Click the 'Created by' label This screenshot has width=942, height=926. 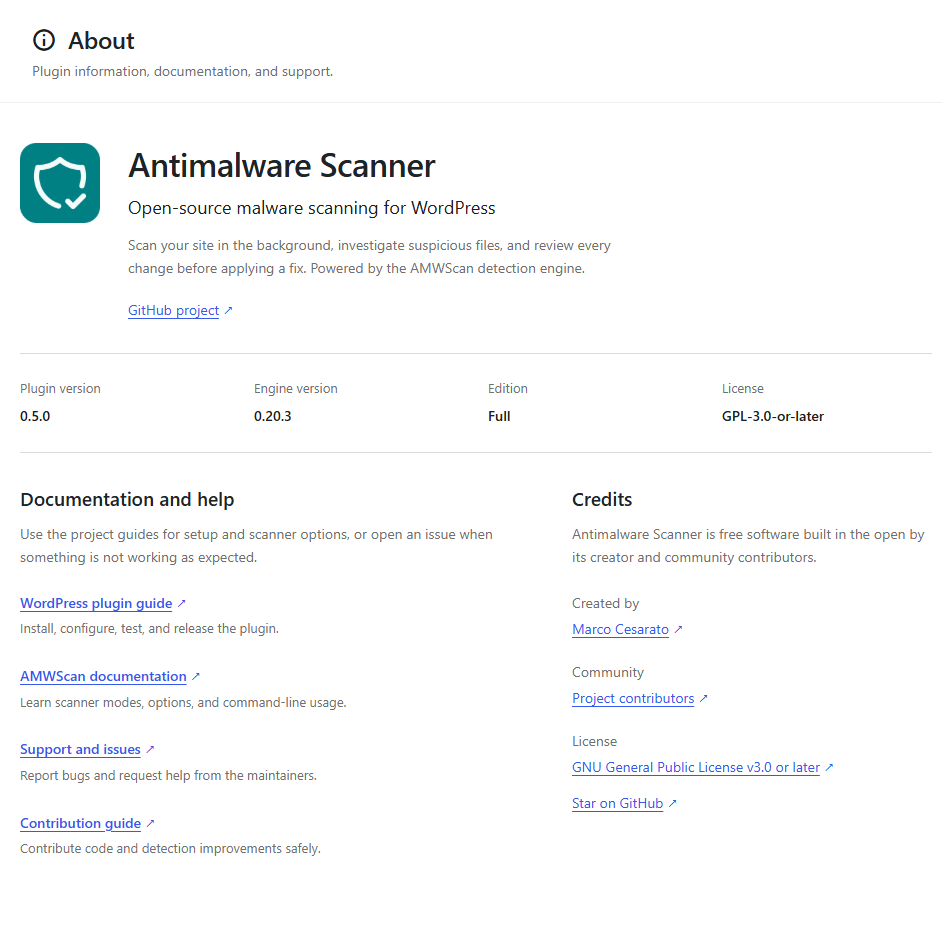coord(605,603)
